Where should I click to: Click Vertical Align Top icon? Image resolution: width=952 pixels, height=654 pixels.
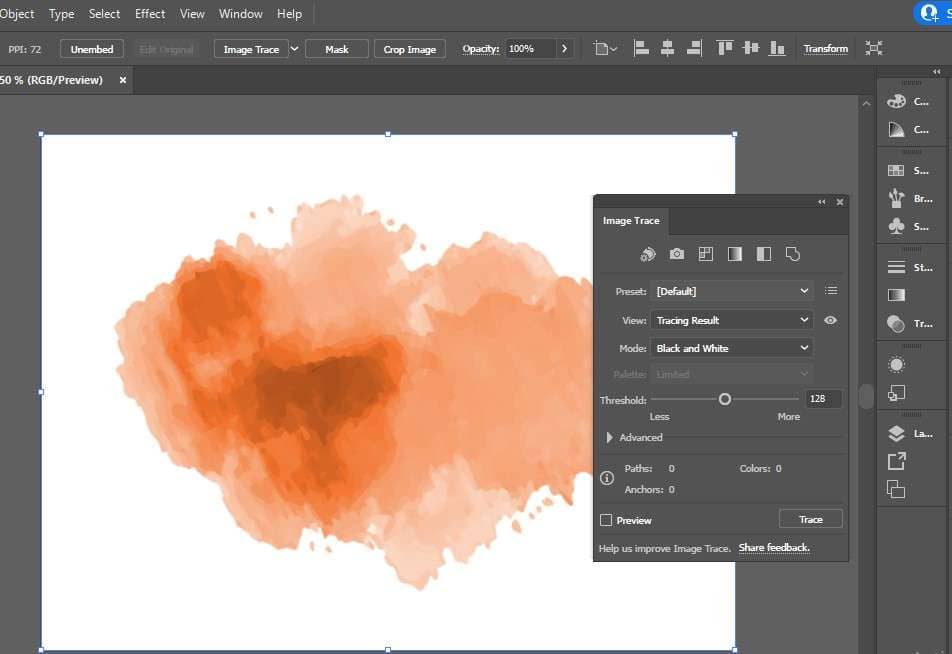pos(724,49)
